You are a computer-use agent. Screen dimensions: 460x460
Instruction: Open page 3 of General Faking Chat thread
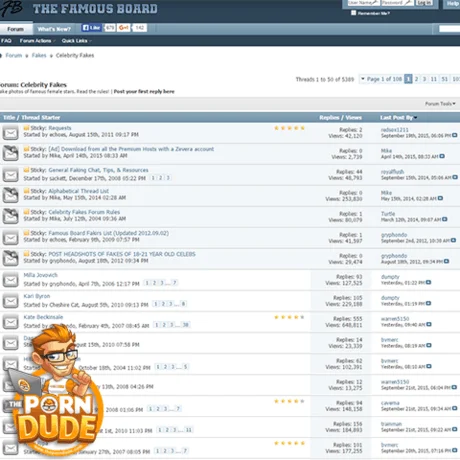[x=168, y=178]
